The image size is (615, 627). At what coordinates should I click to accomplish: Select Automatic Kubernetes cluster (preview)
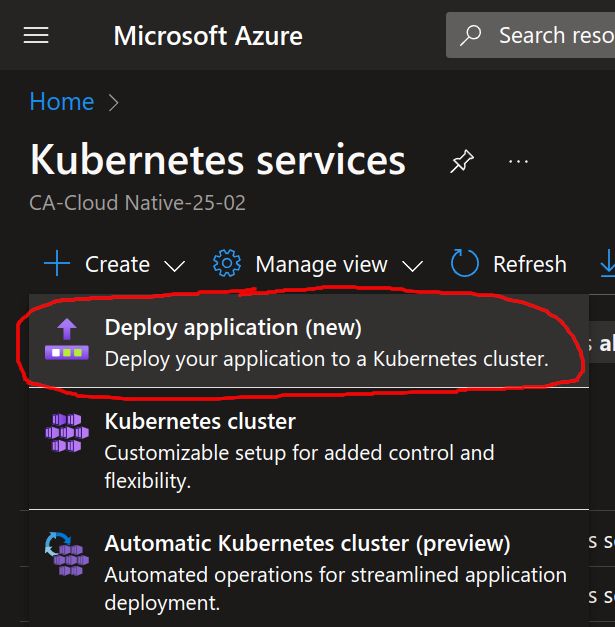pyautogui.click(x=309, y=569)
